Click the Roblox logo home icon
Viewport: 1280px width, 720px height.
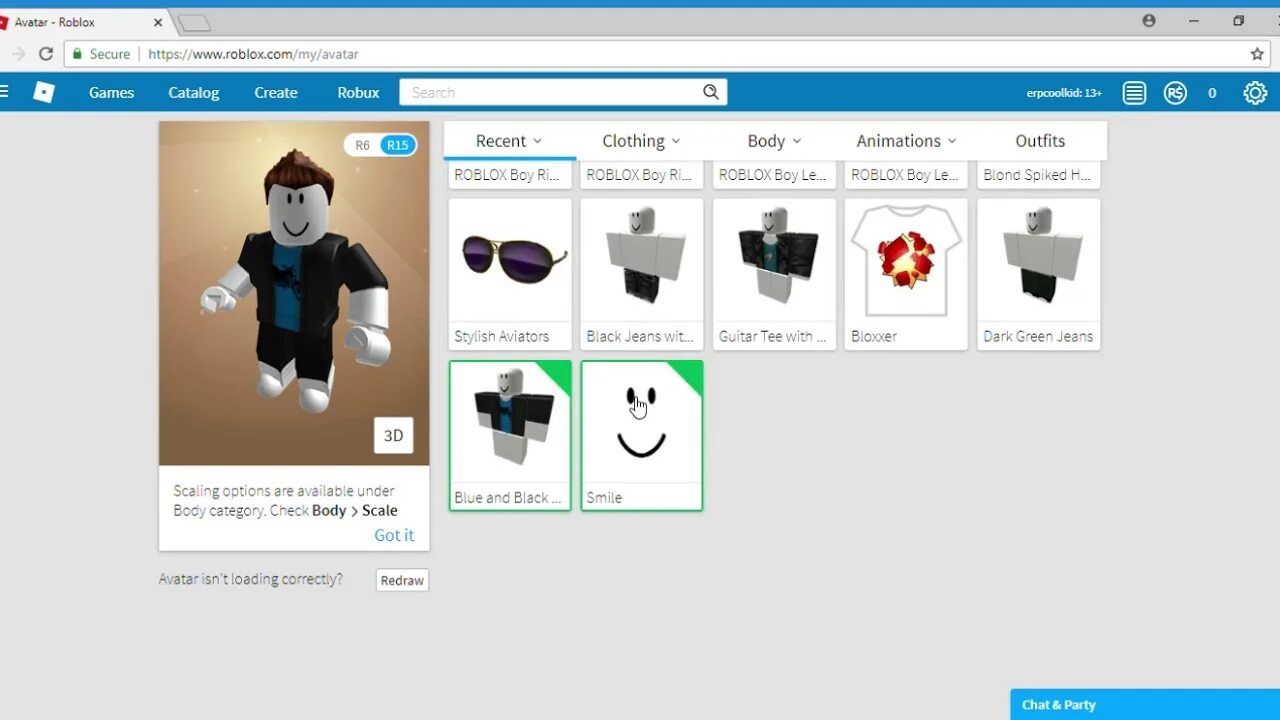[44, 92]
